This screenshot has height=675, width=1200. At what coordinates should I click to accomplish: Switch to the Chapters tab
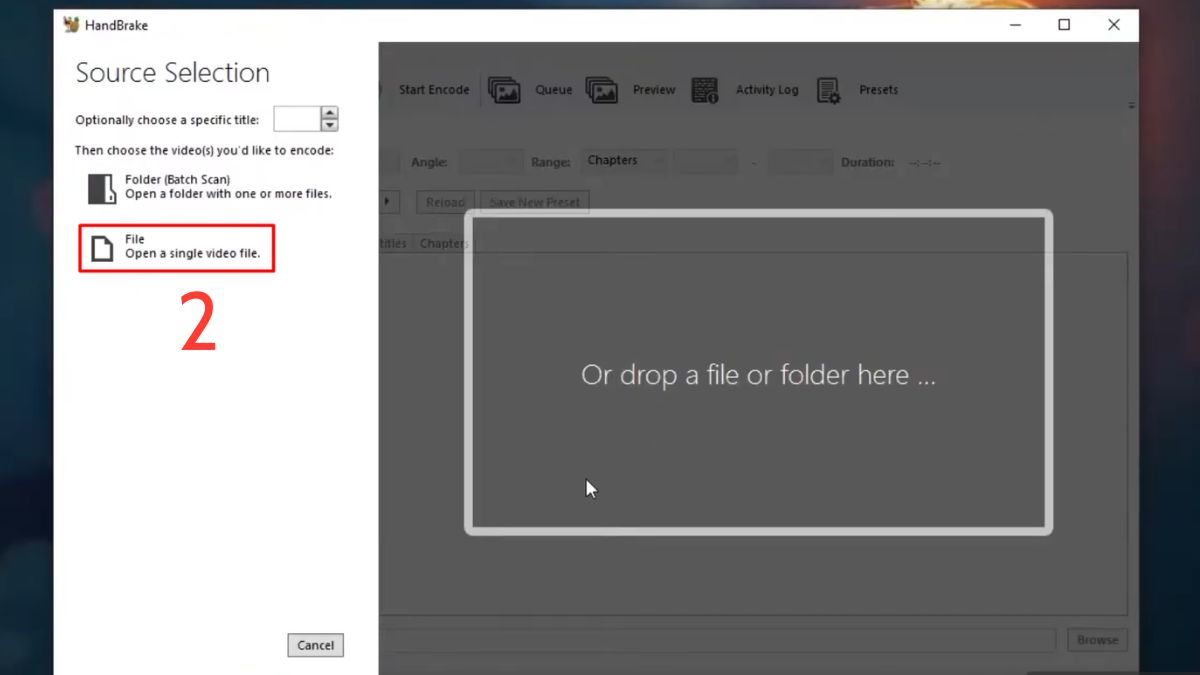443,243
